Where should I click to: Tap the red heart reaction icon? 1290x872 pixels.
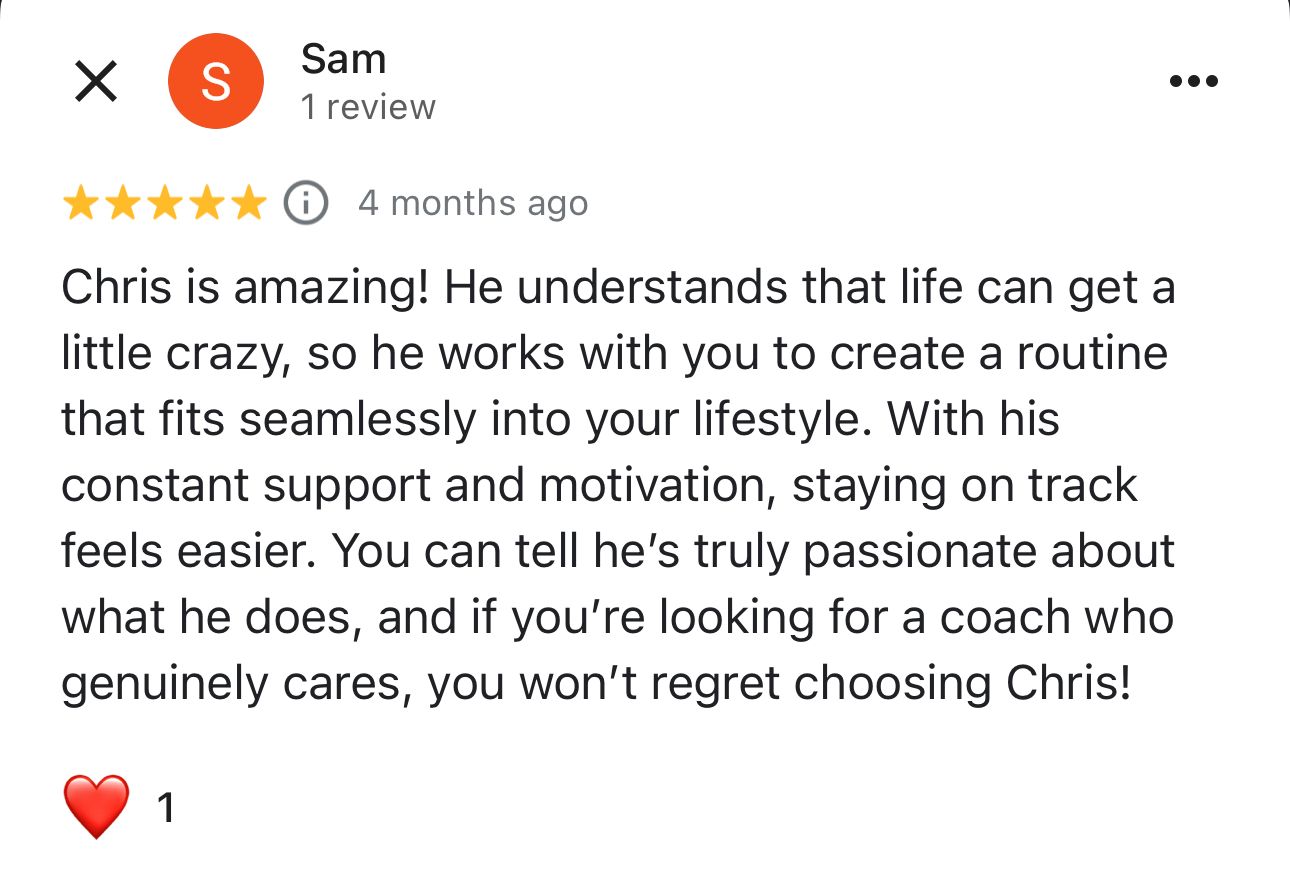click(96, 806)
